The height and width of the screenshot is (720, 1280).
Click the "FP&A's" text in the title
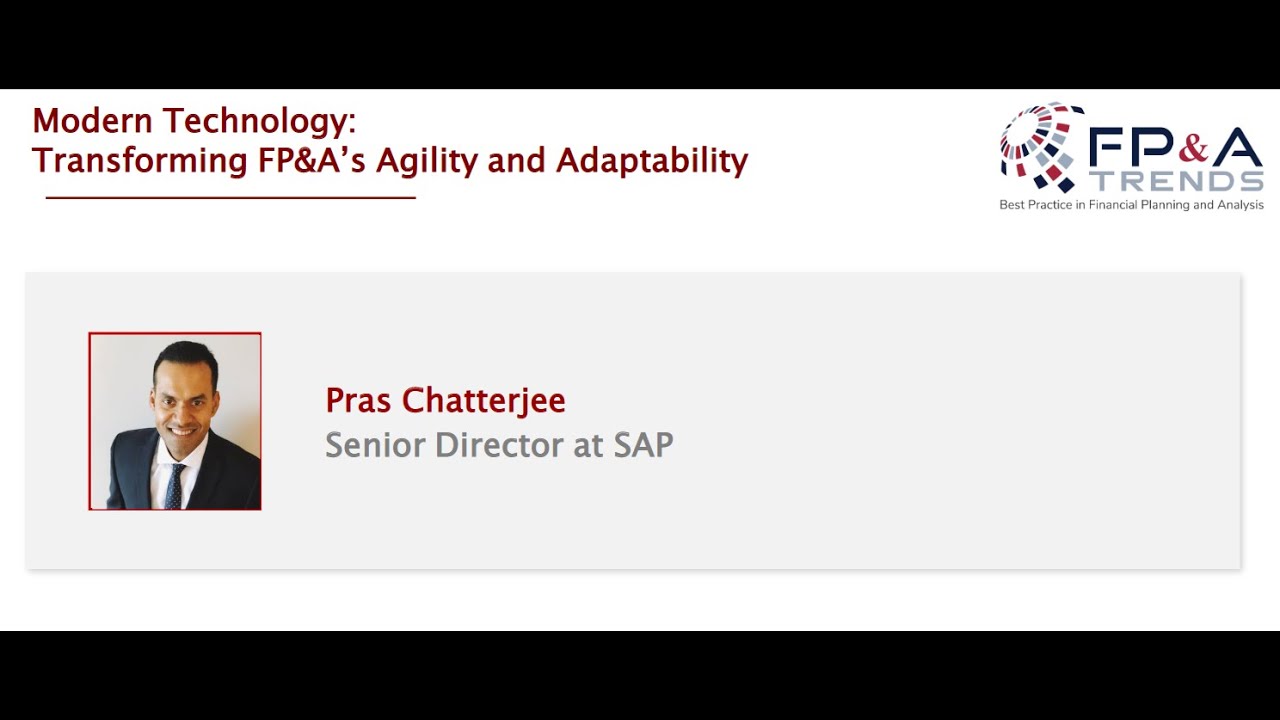tap(305, 160)
